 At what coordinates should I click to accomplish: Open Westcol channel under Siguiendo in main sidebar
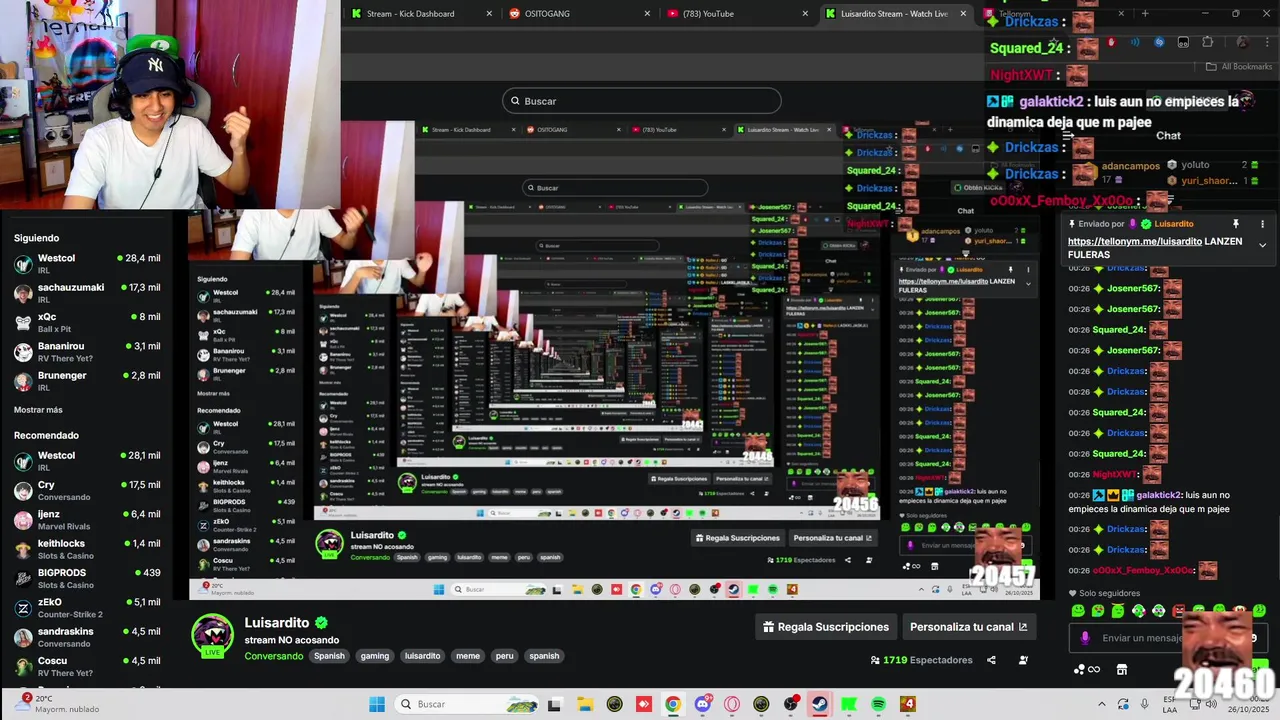coord(87,264)
